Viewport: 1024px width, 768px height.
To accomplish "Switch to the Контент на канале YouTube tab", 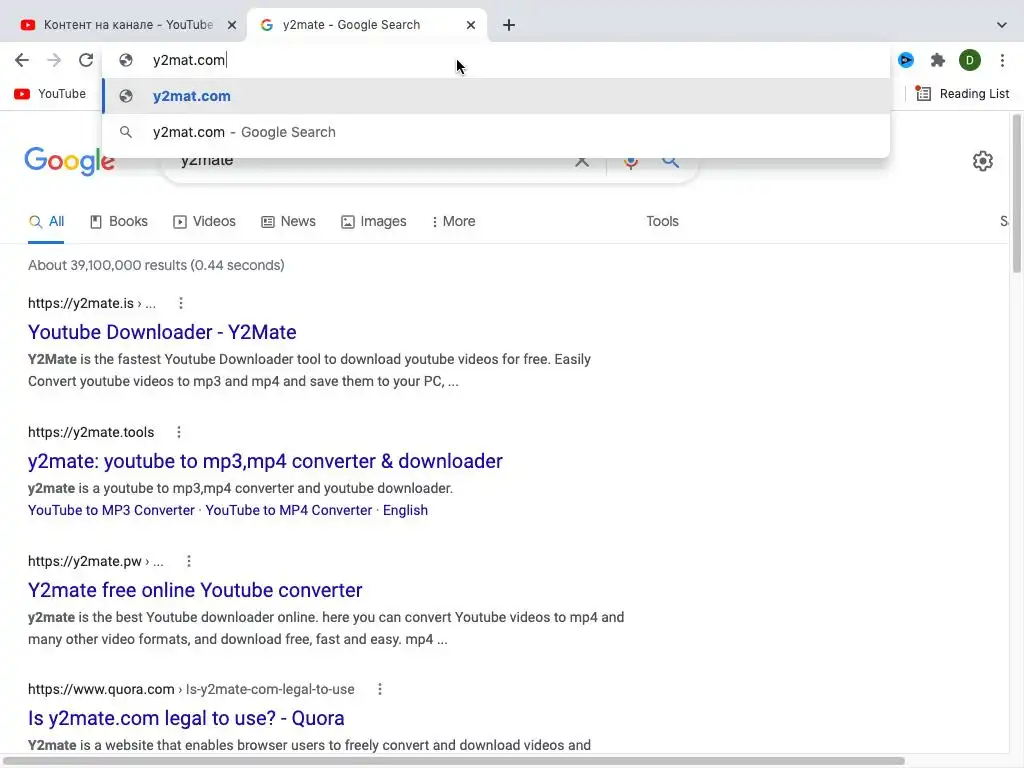I will pyautogui.click(x=128, y=25).
